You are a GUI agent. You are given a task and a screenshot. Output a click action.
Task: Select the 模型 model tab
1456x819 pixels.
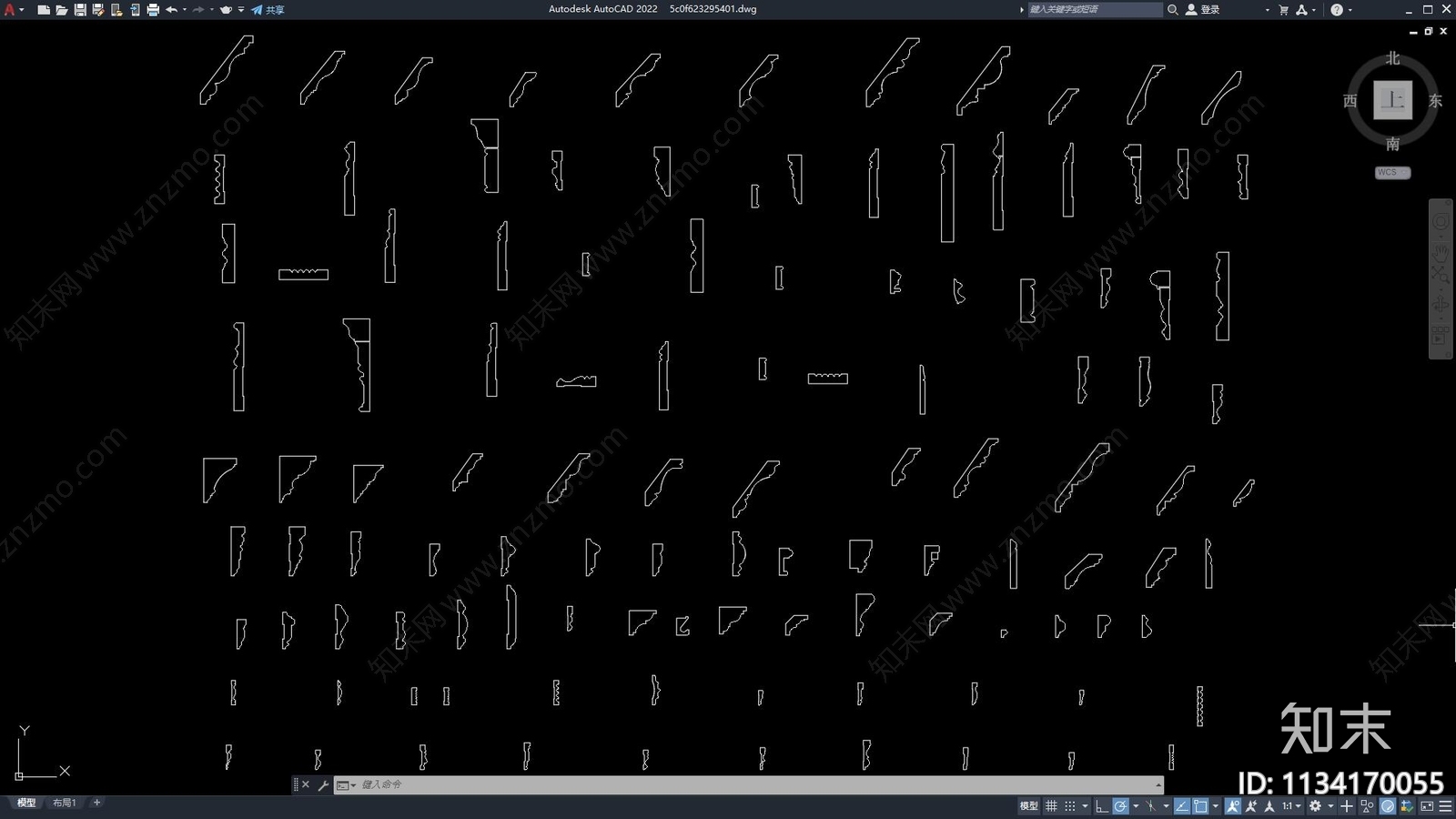(26, 803)
